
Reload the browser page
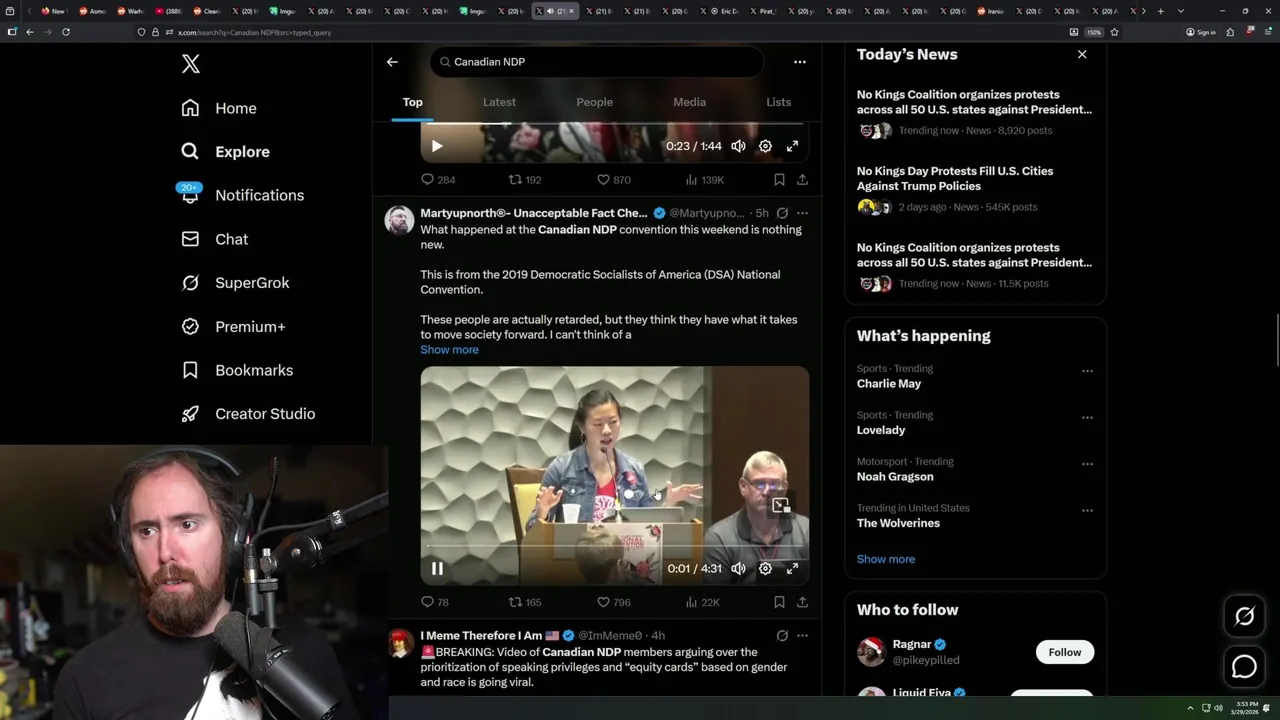(66, 32)
